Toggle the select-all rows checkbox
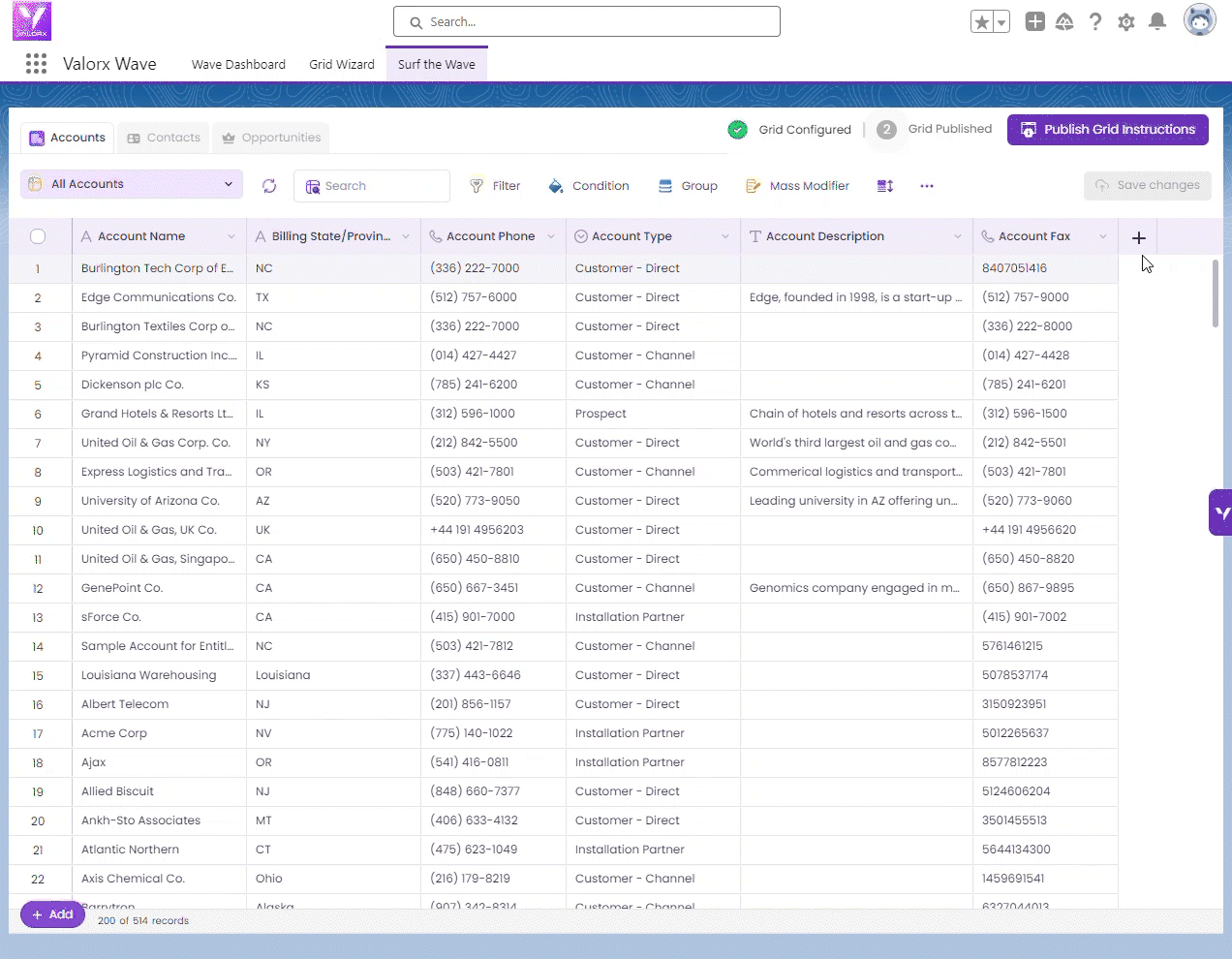 38,236
